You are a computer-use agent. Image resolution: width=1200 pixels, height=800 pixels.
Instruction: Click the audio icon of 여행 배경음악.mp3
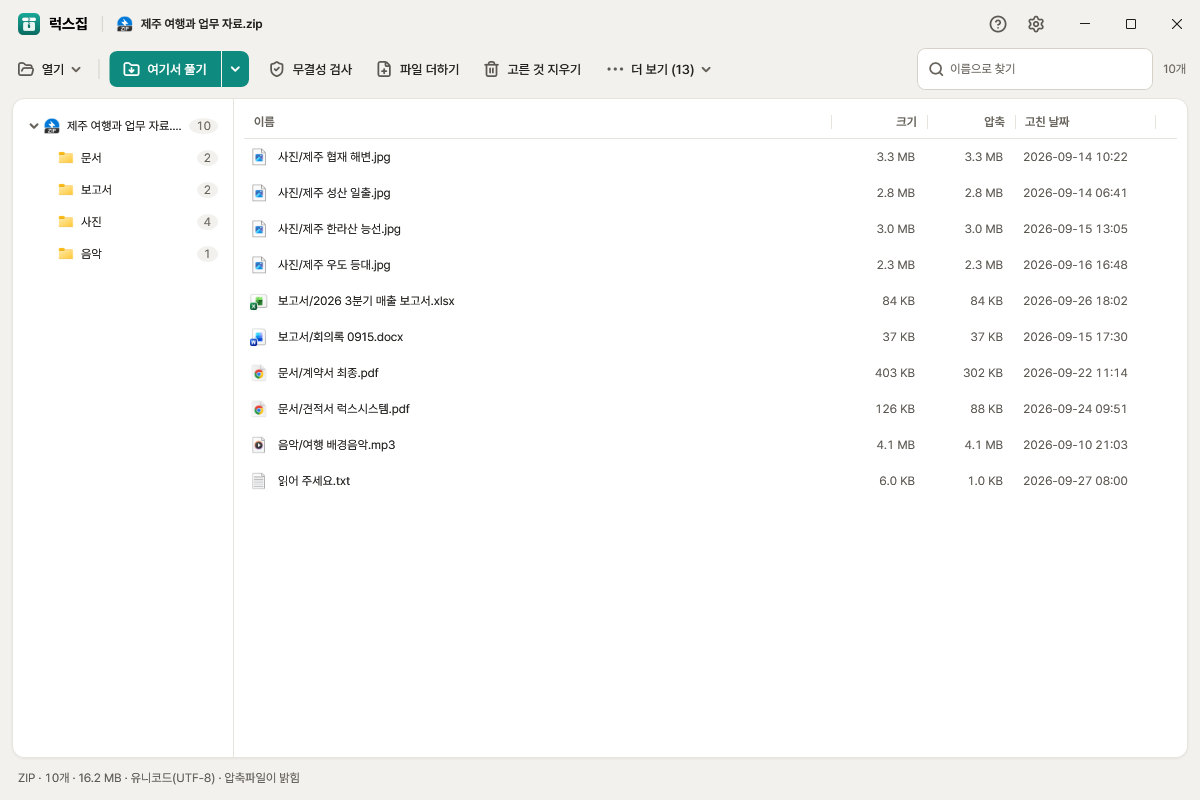258,445
